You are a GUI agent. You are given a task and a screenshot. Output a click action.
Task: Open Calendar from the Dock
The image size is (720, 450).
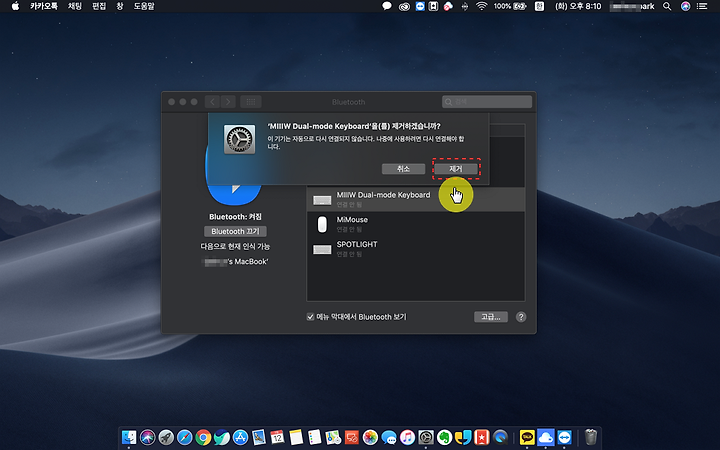(277, 437)
